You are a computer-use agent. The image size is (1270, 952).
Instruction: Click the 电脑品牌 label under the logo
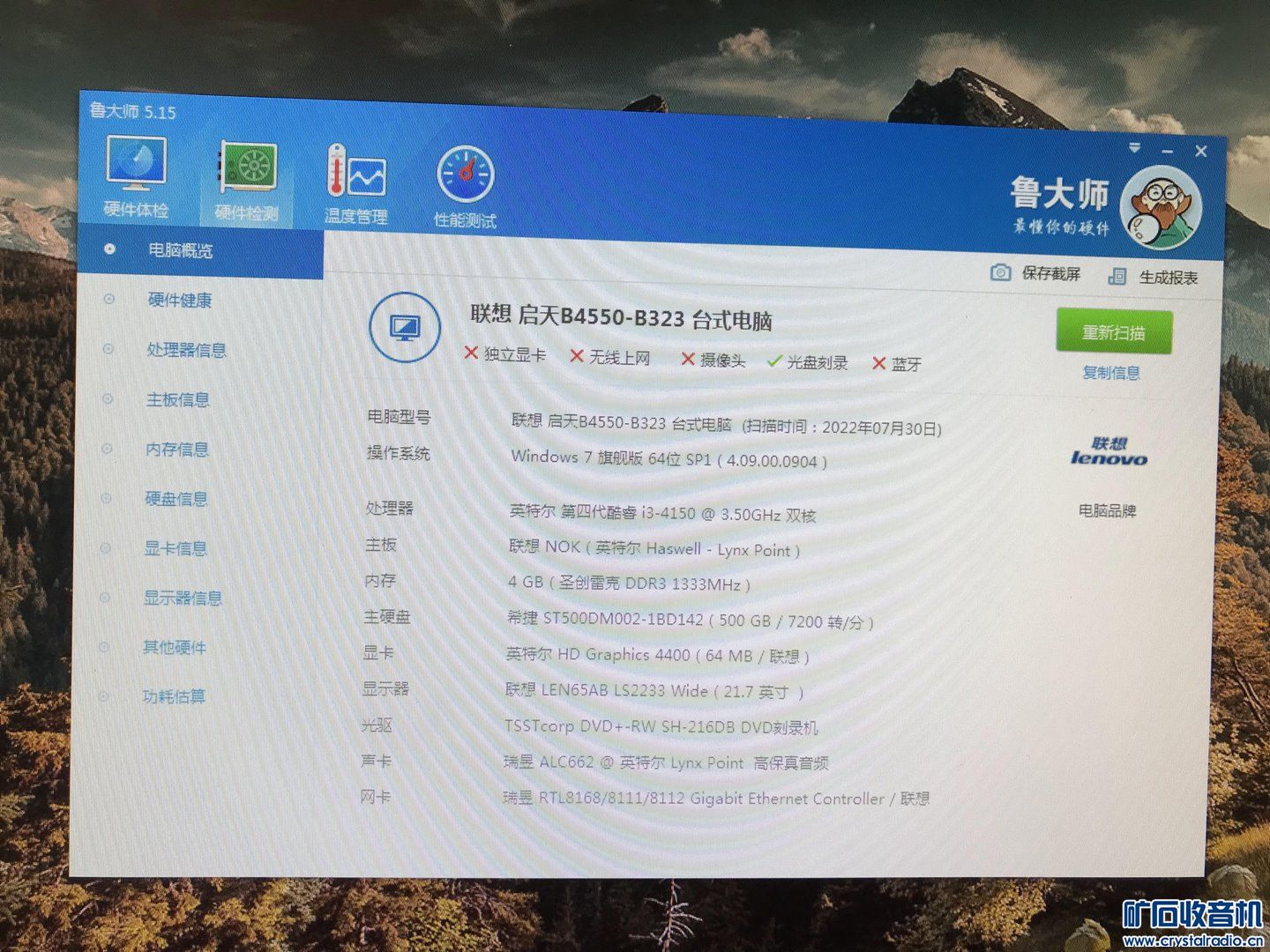(x=1108, y=510)
